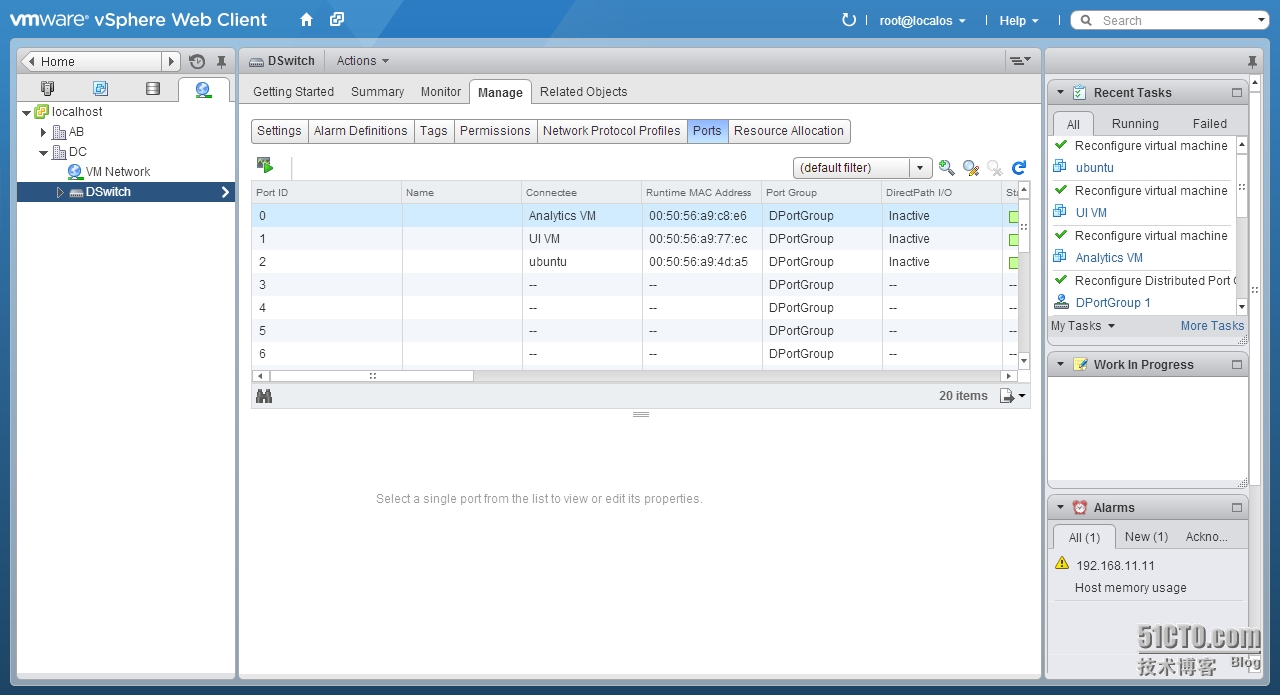This screenshot has height=695, width=1280.
Task: Maximize the Recent Tasks panel
Action: pos(1237,93)
